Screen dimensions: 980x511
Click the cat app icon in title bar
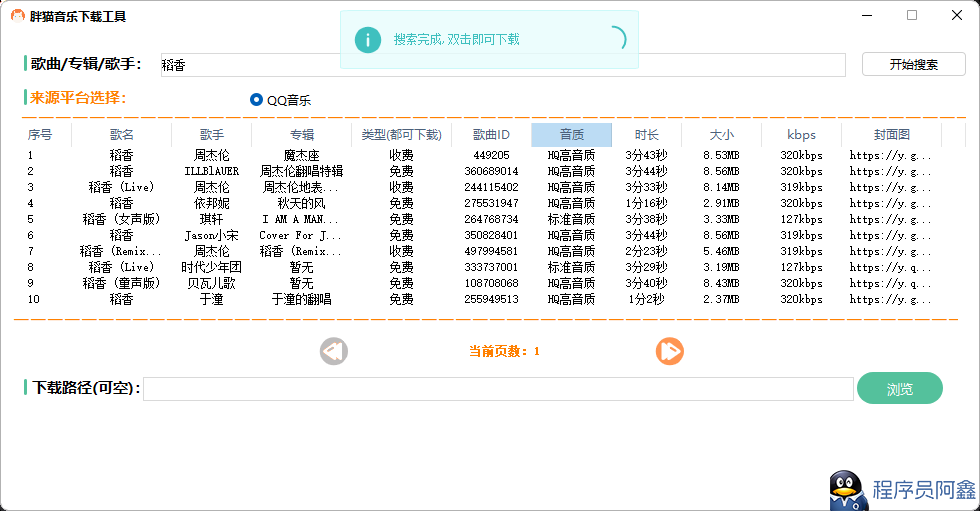click(x=18, y=16)
